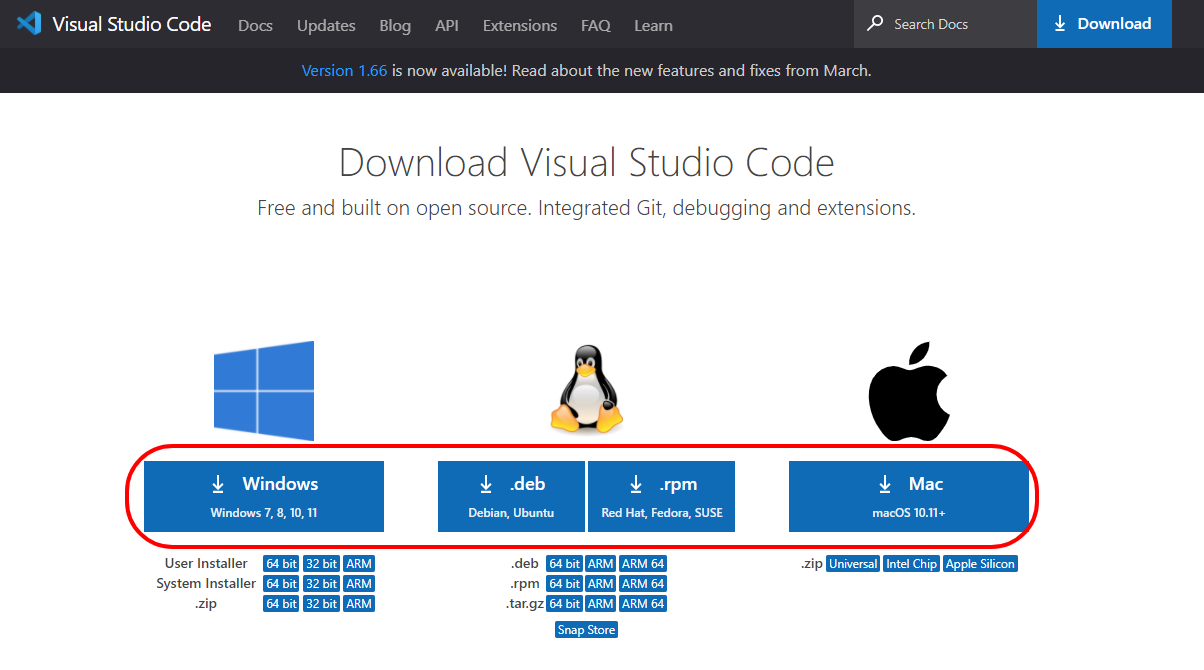This screenshot has height=670, width=1204.
Task: Open the Blog navigation link
Action: click(395, 25)
